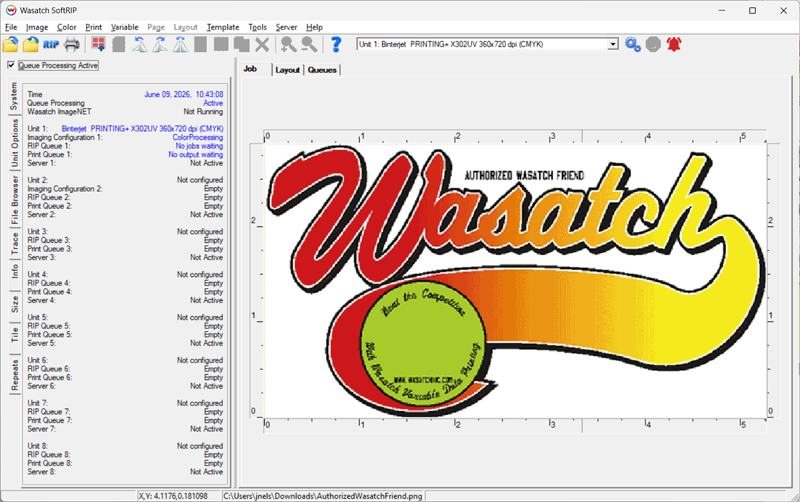Open the printer unit dropdown arrow
Image resolution: width=800 pixels, height=502 pixels.
click(x=613, y=44)
